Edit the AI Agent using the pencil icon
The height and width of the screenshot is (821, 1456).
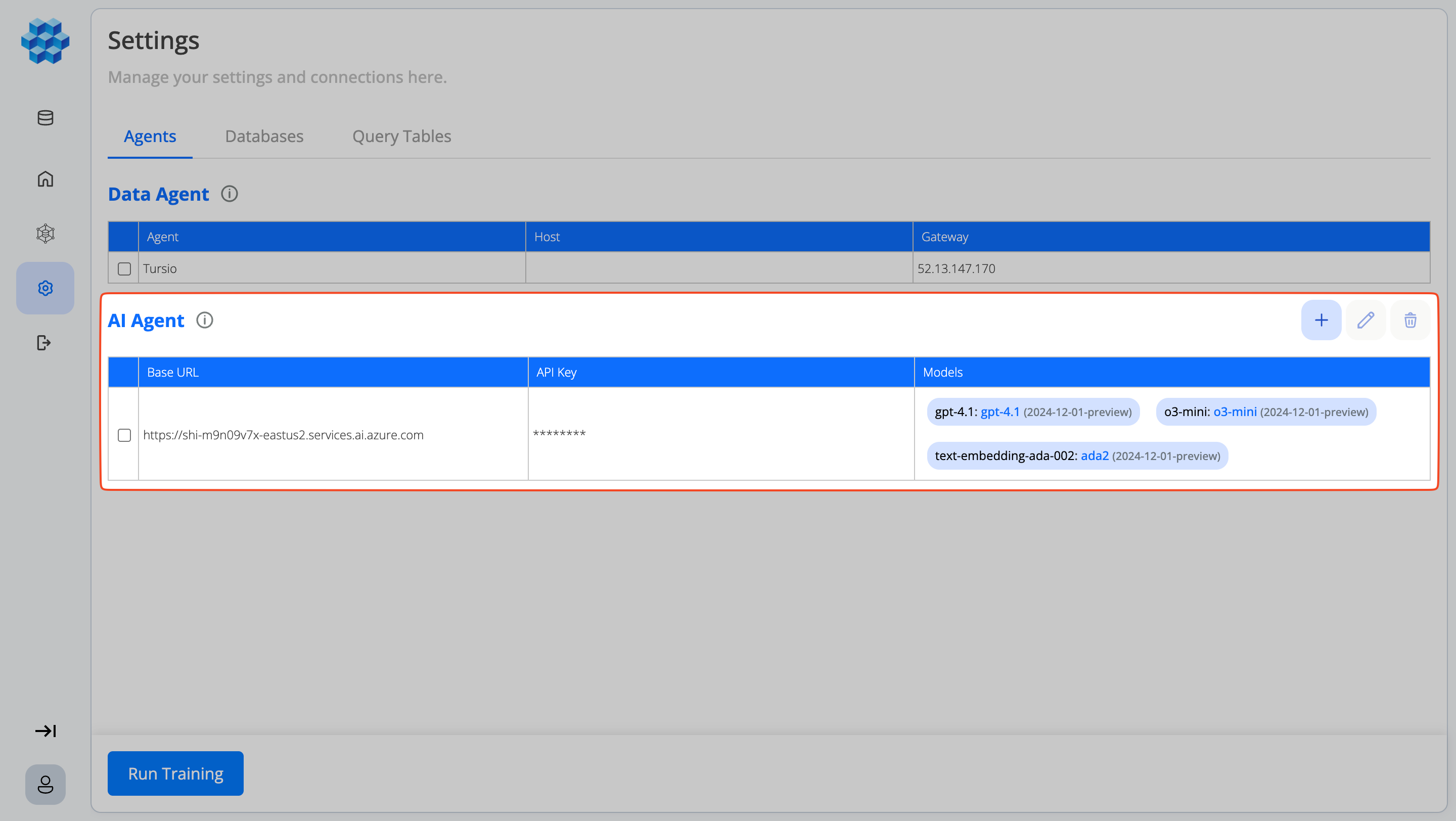pos(1366,320)
